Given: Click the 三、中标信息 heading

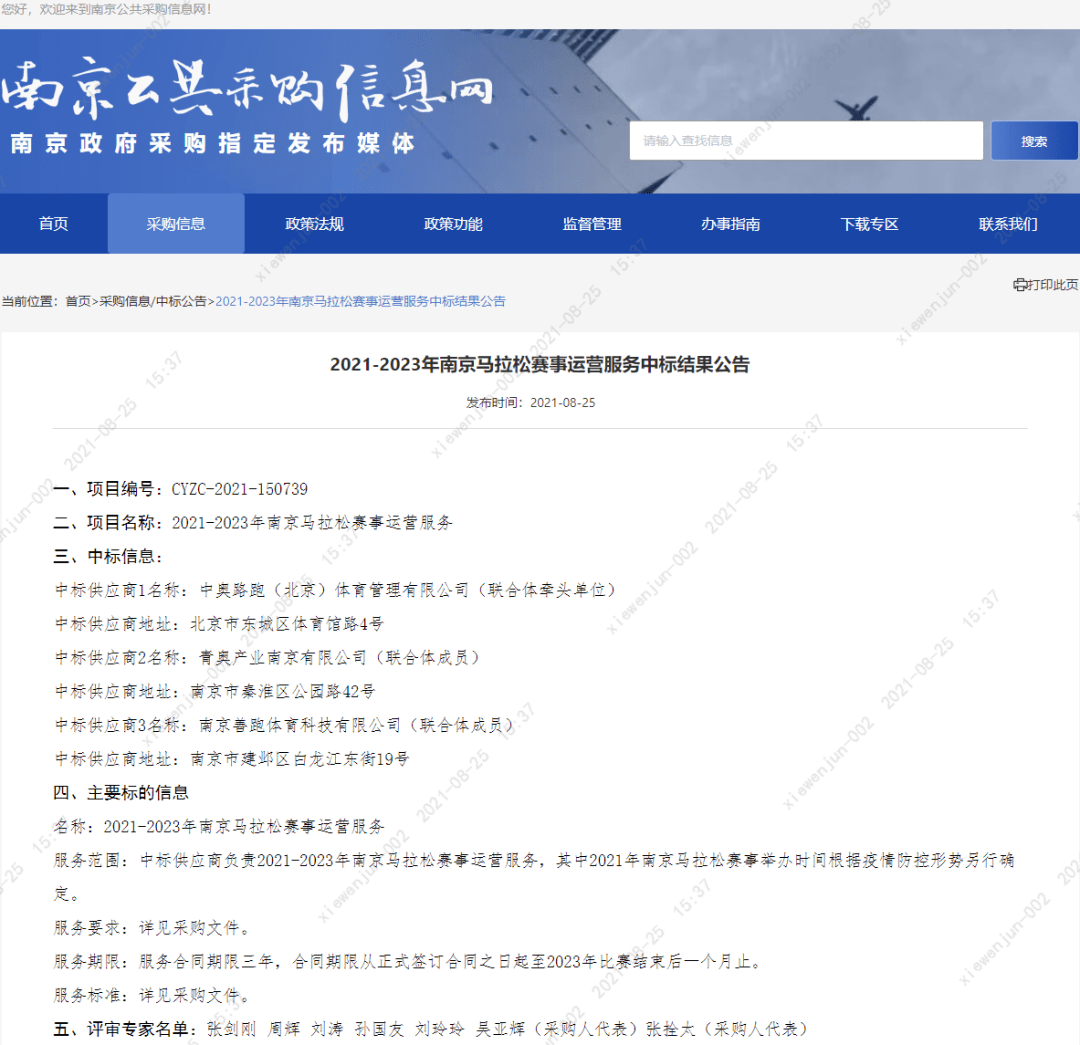Looking at the screenshot, I should point(108,557).
